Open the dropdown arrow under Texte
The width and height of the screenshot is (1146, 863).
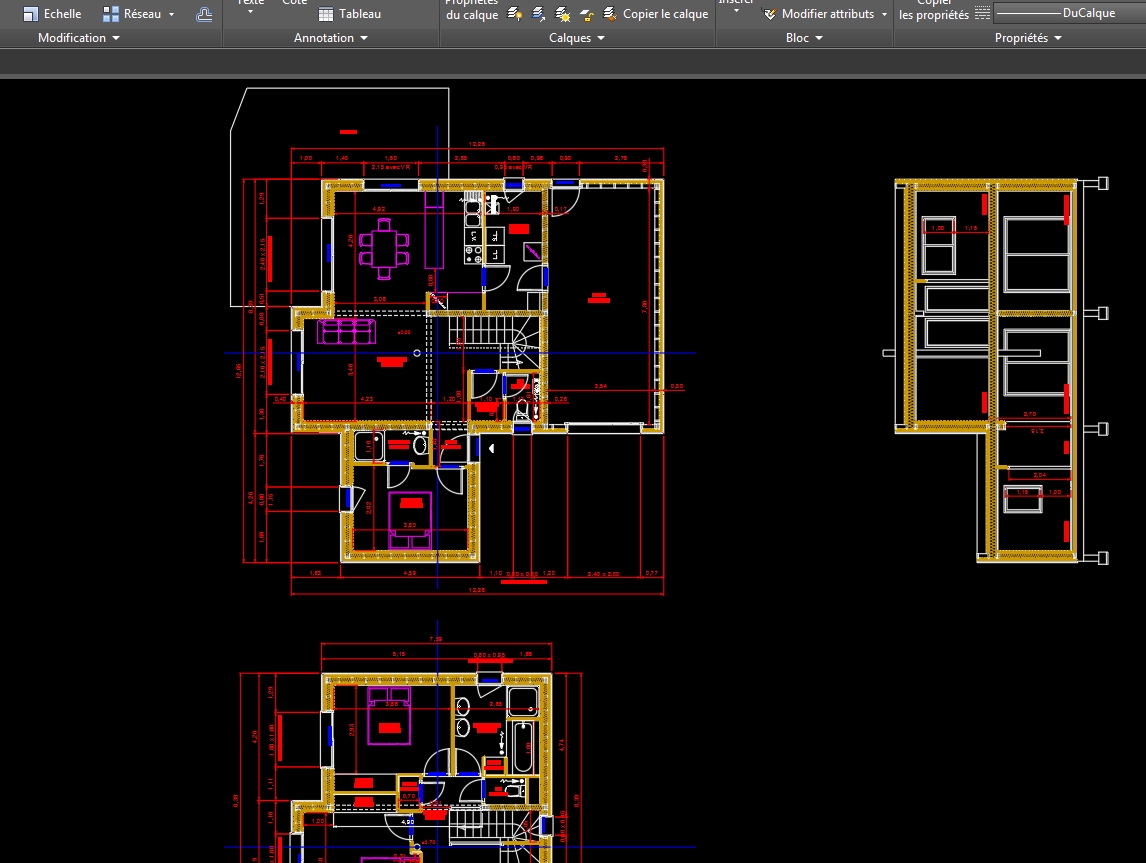[x=251, y=12]
